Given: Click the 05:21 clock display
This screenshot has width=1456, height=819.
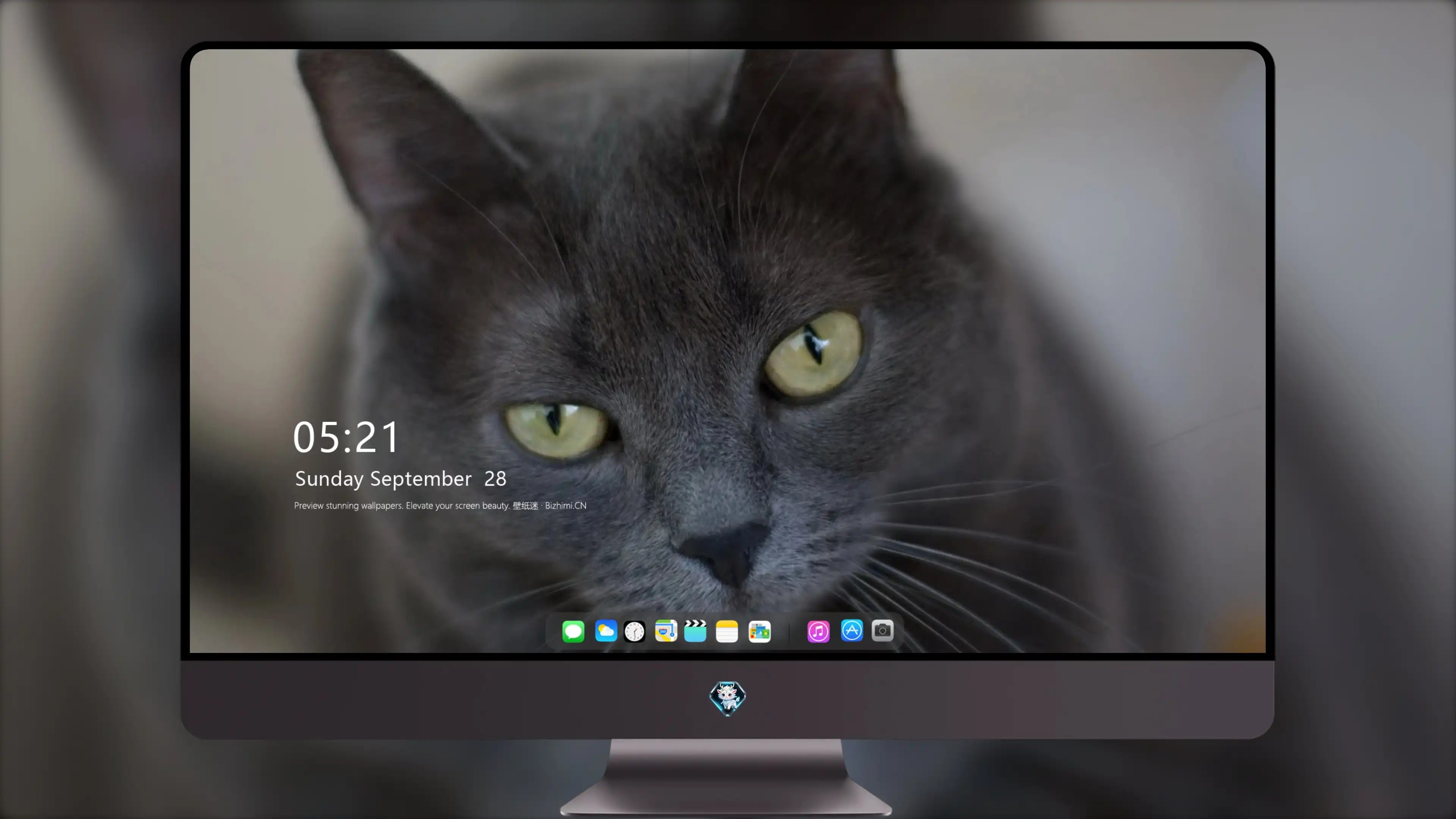Looking at the screenshot, I should click(x=346, y=437).
